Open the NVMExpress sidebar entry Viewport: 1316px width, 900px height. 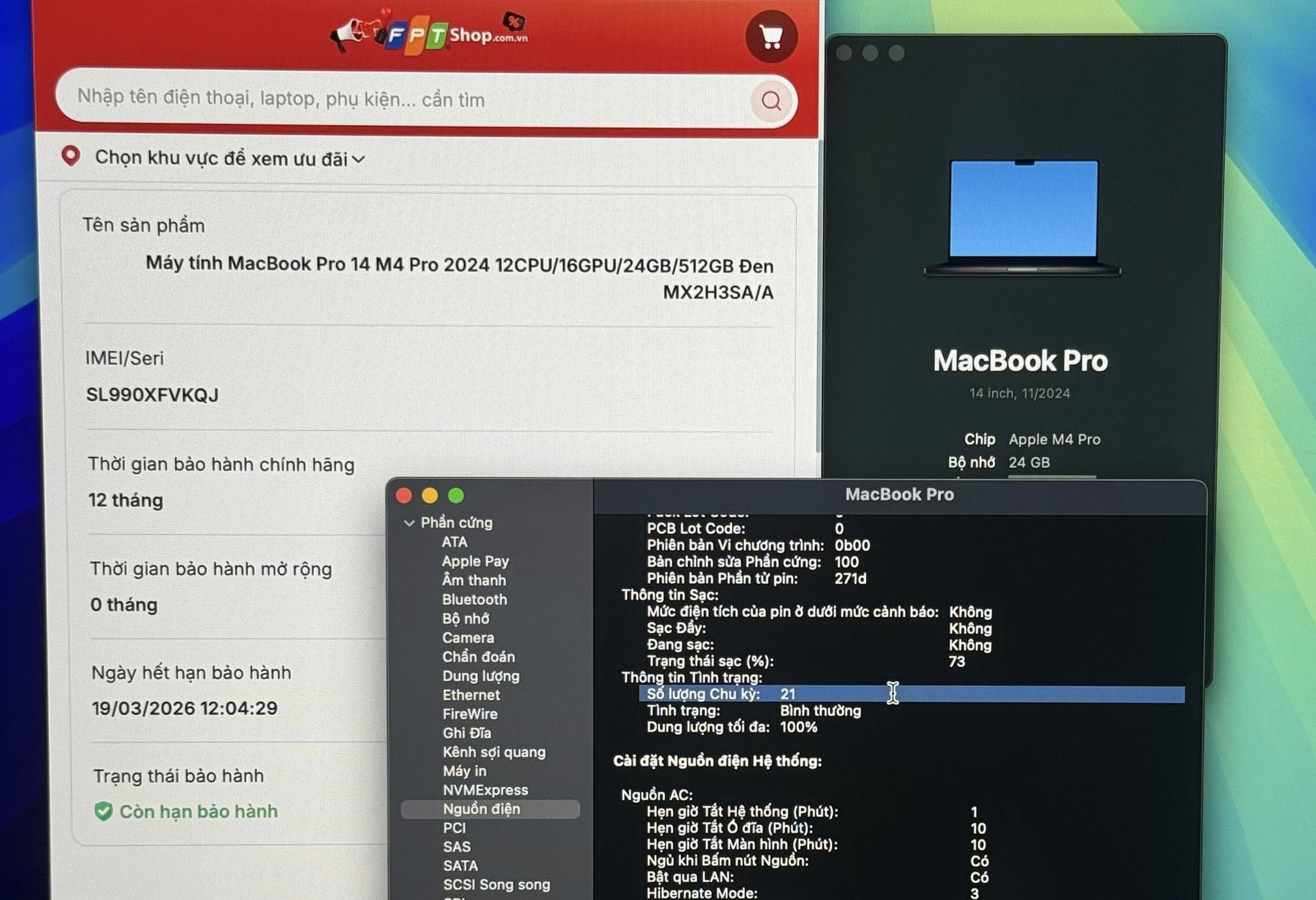[485, 790]
